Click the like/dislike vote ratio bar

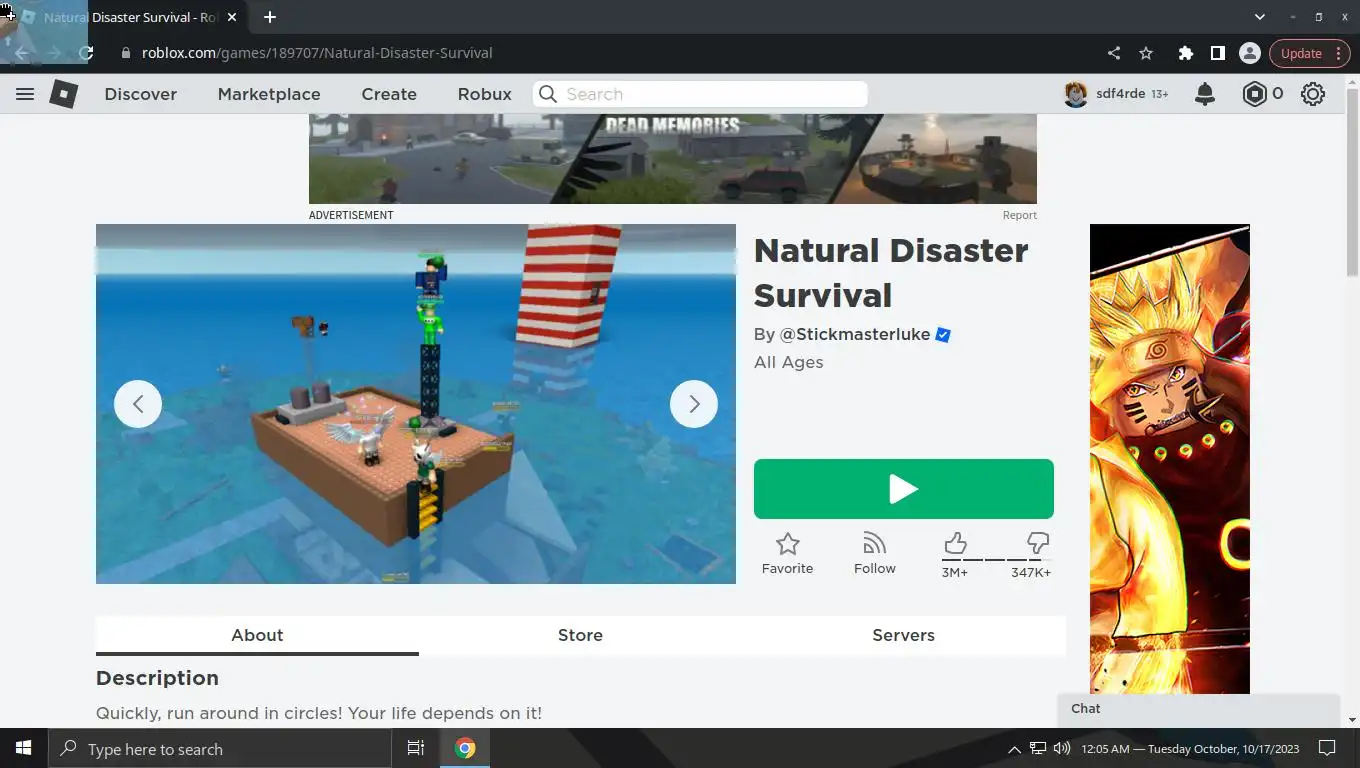point(996,560)
